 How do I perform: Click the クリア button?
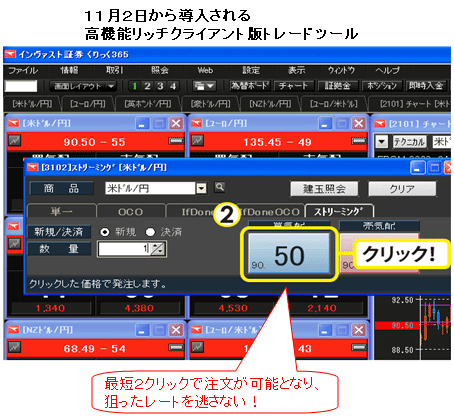[402, 189]
